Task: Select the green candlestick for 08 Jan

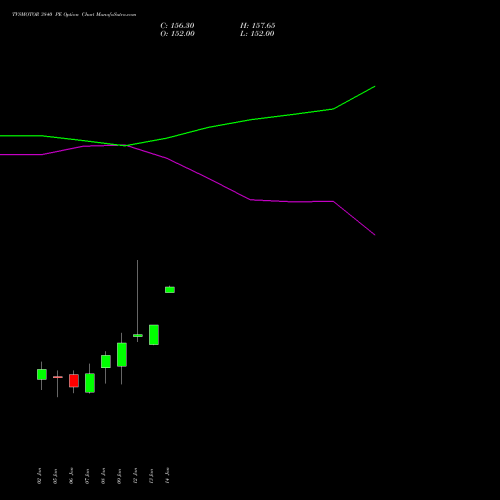Action: click(x=106, y=362)
